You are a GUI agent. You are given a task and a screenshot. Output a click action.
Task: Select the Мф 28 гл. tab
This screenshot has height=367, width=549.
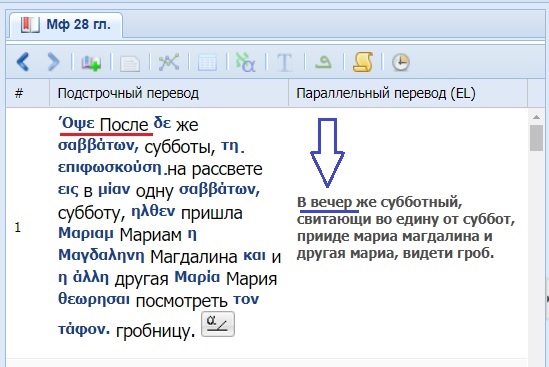coord(66,25)
